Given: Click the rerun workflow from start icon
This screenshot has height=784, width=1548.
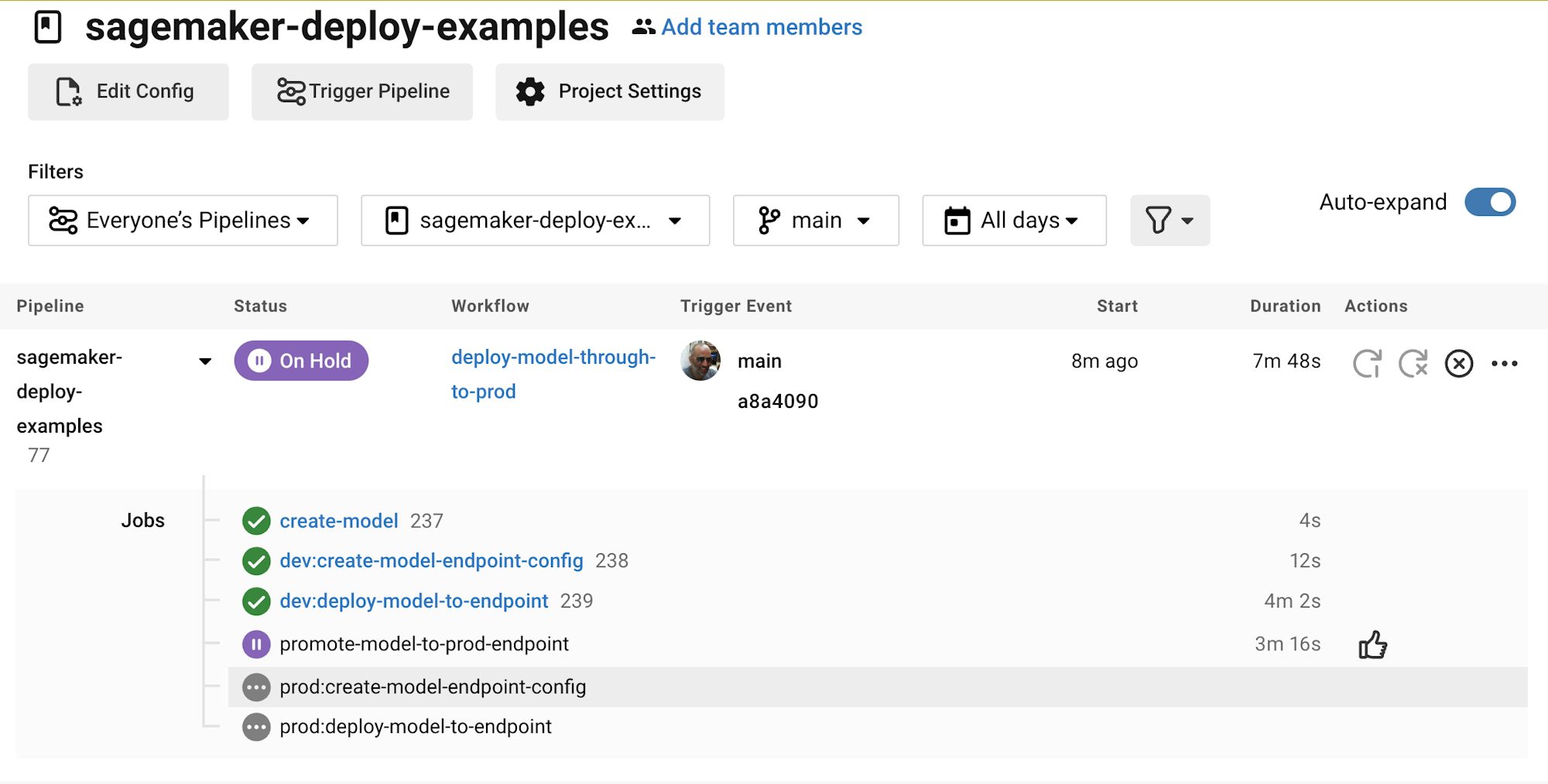Looking at the screenshot, I should (x=1367, y=363).
